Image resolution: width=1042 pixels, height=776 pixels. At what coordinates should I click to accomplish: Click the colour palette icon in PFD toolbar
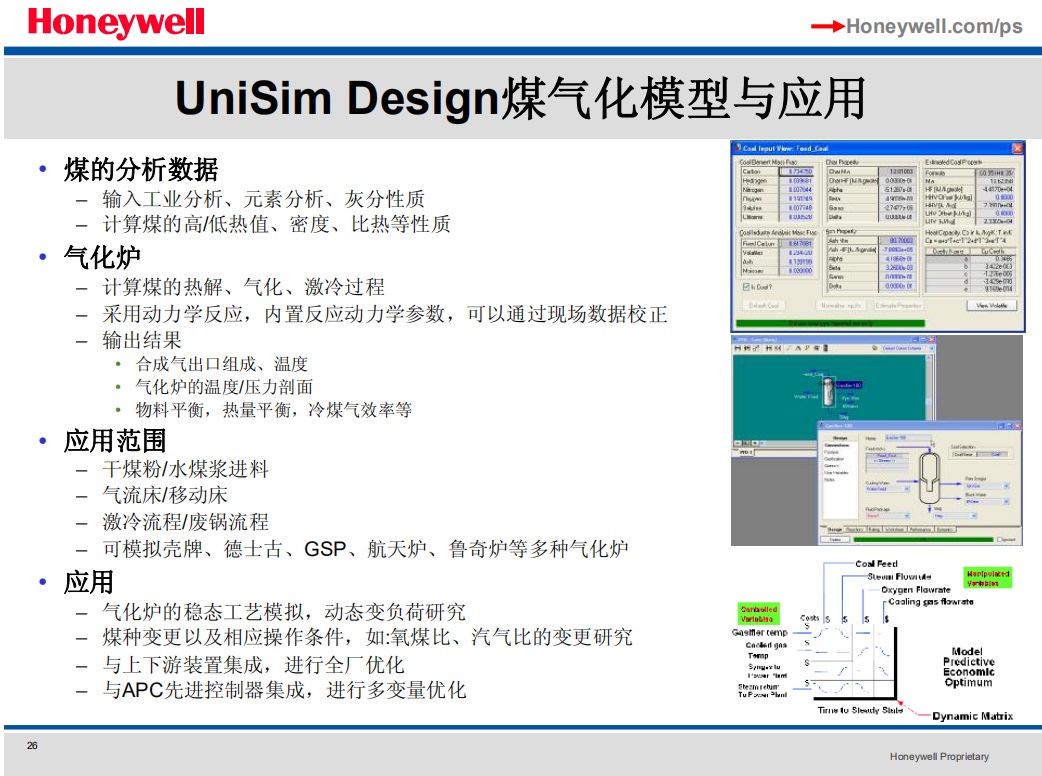(x=875, y=348)
